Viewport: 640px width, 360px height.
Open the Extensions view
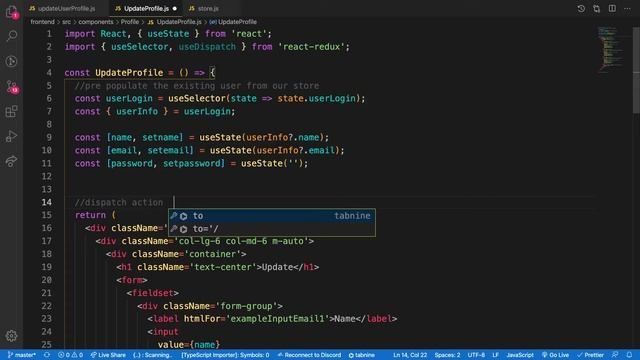coord(11,111)
